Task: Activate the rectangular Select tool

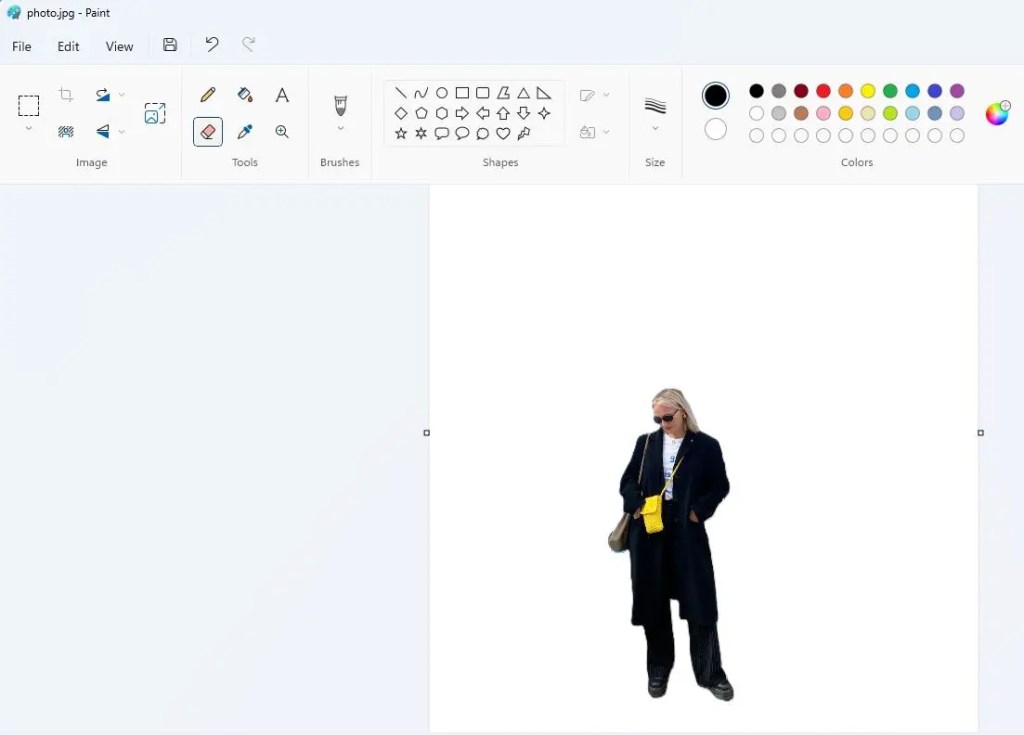Action: [28, 105]
